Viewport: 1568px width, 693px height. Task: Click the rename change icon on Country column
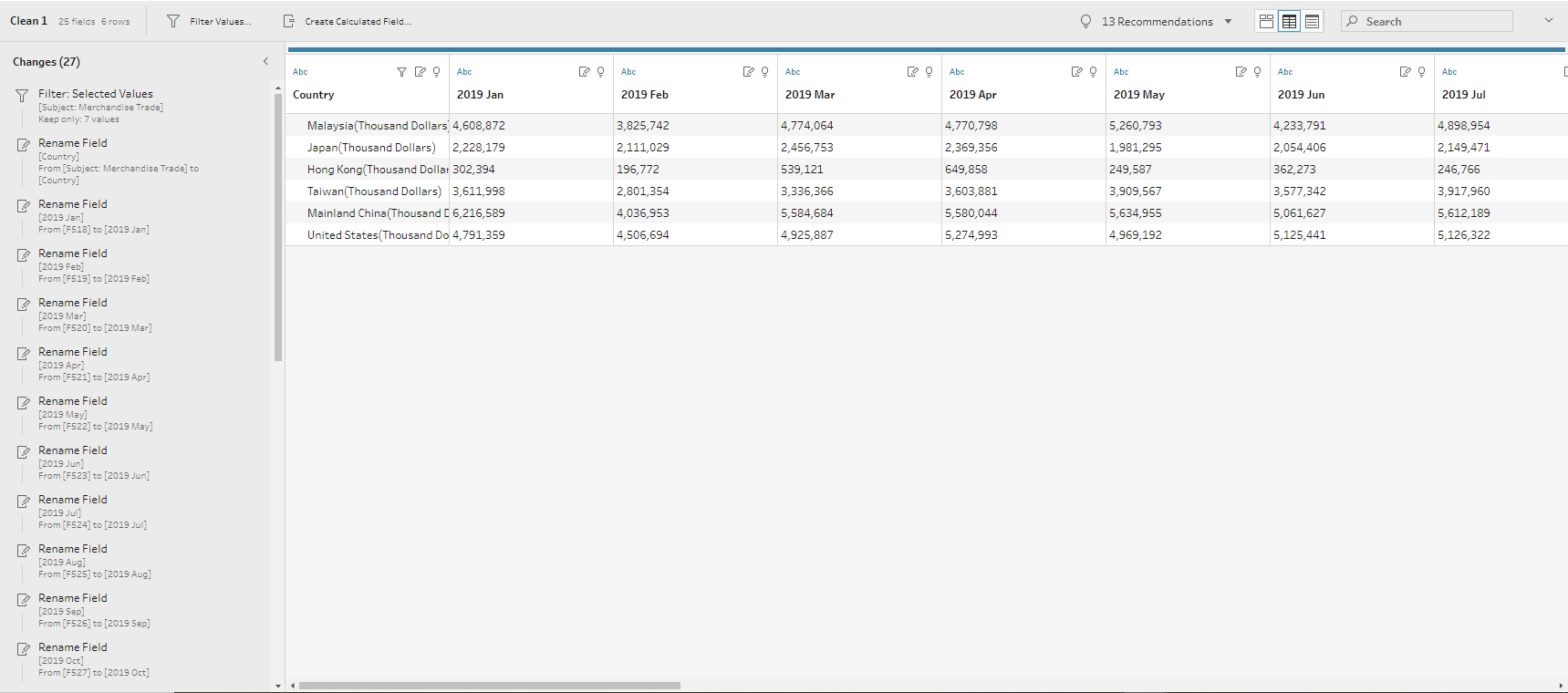420,72
